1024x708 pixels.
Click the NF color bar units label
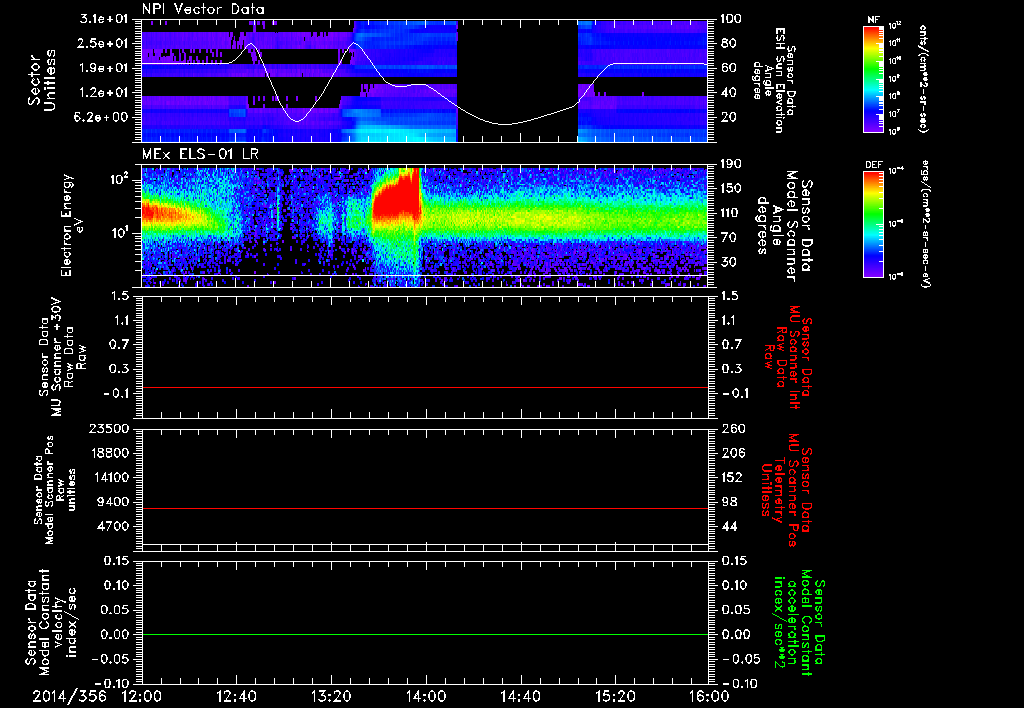click(x=923, y=78)
